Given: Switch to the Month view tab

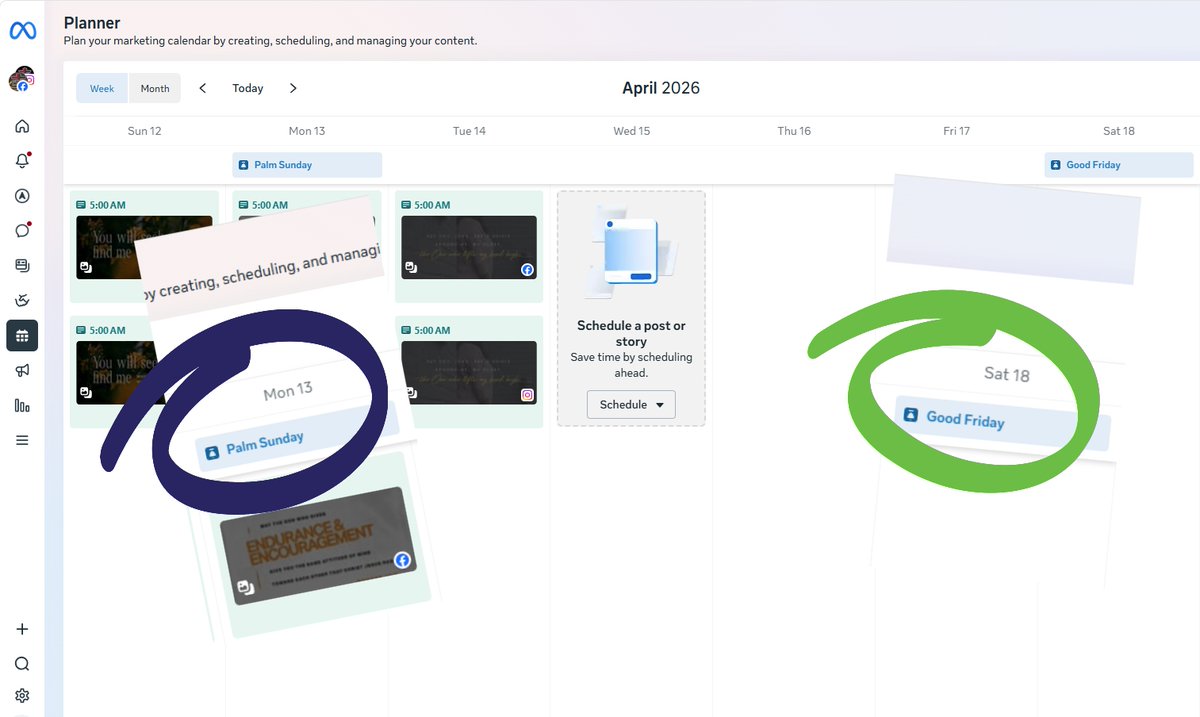Looking at the screenshot, I should coord(155,88).
